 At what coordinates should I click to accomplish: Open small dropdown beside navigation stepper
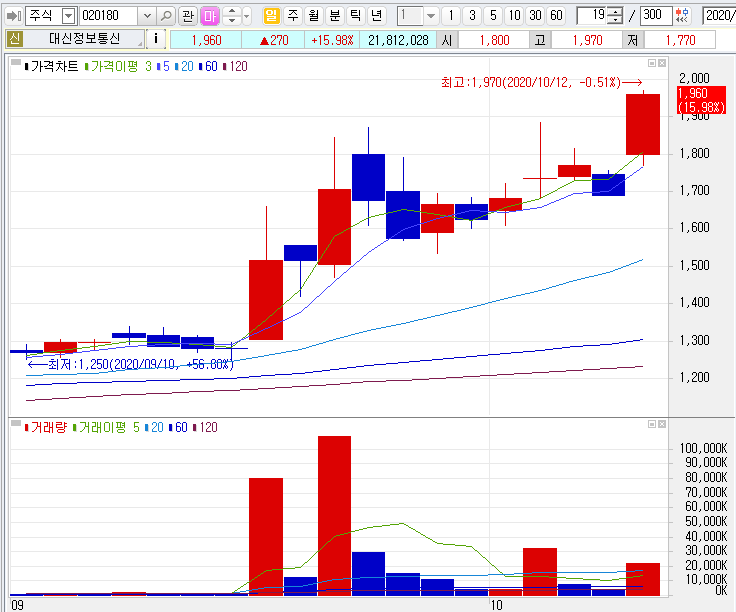click(246, 16)
